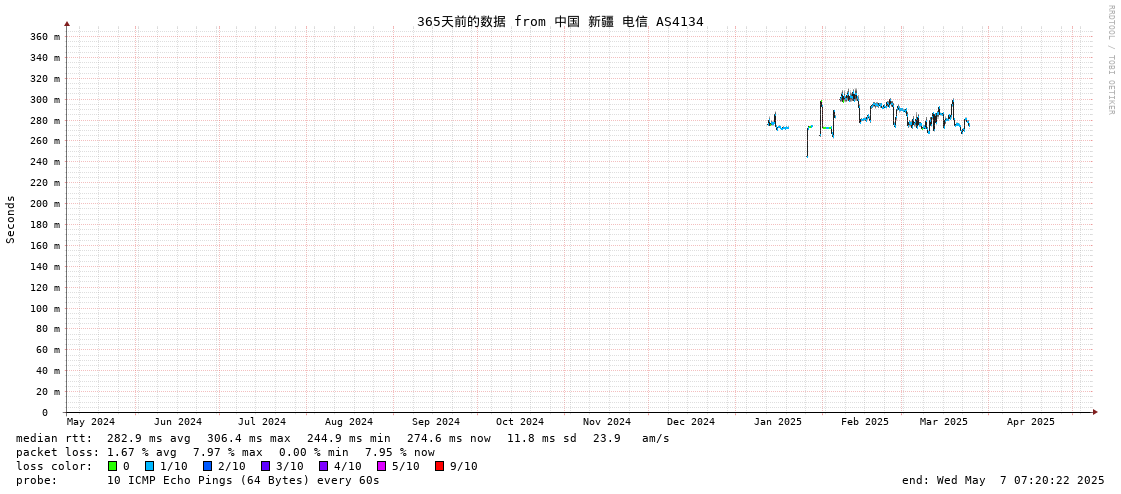Click the '280 m' y-axis tick label
This screenshot has width=1121, height=494.
[x=46, y=120]
